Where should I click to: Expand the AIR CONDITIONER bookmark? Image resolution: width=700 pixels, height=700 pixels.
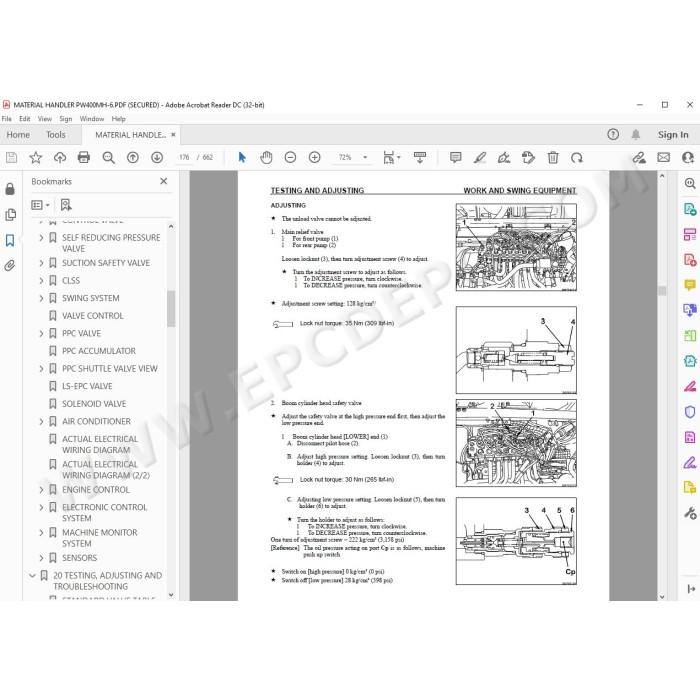pos(41,421)
